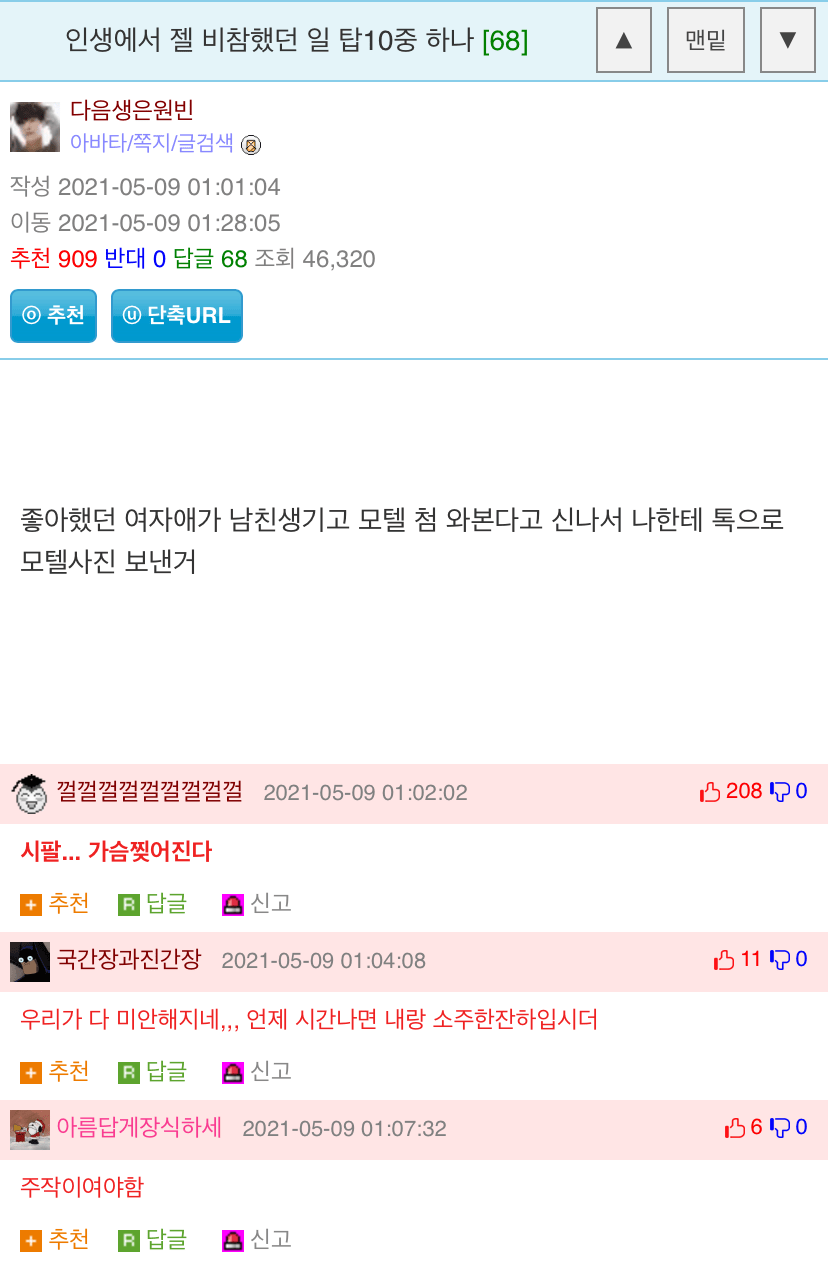Click 답글 under the 소주한잔 comment
The width and height of the screenshot is (828, 1268).
153,1072
